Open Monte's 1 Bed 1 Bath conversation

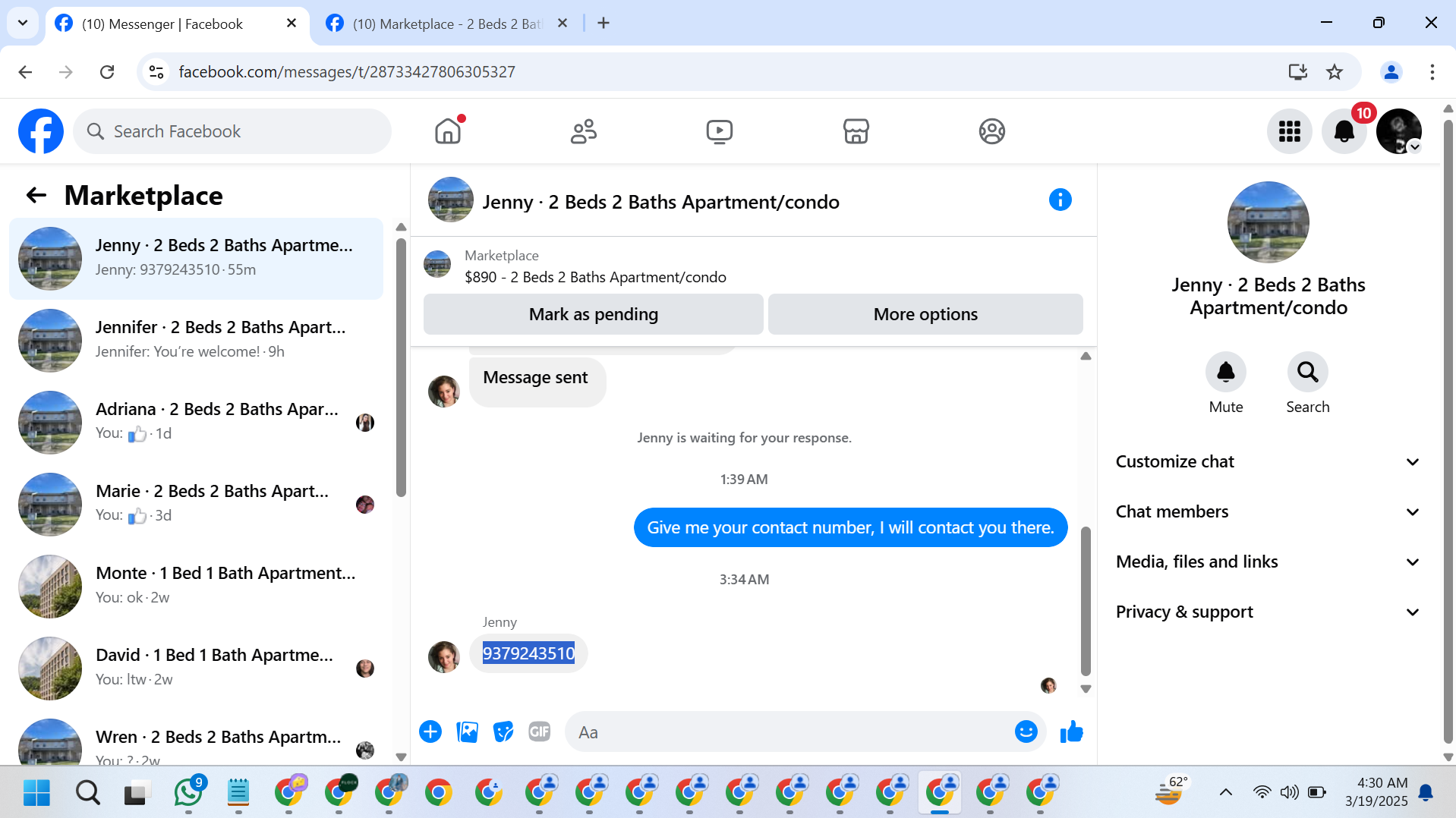click(x=196, y=587)
